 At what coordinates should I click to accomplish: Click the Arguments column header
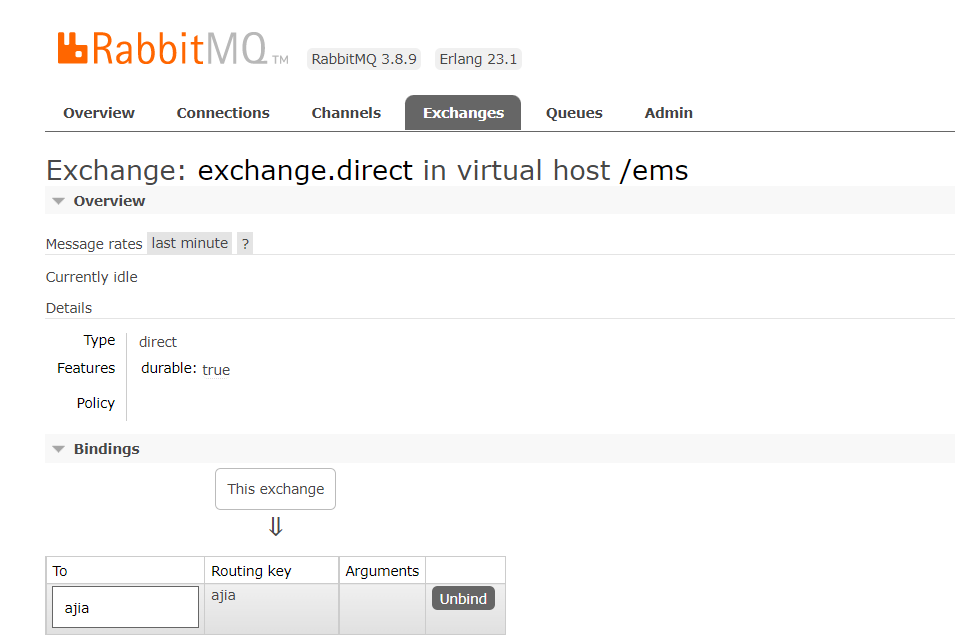tap(382, 571)
